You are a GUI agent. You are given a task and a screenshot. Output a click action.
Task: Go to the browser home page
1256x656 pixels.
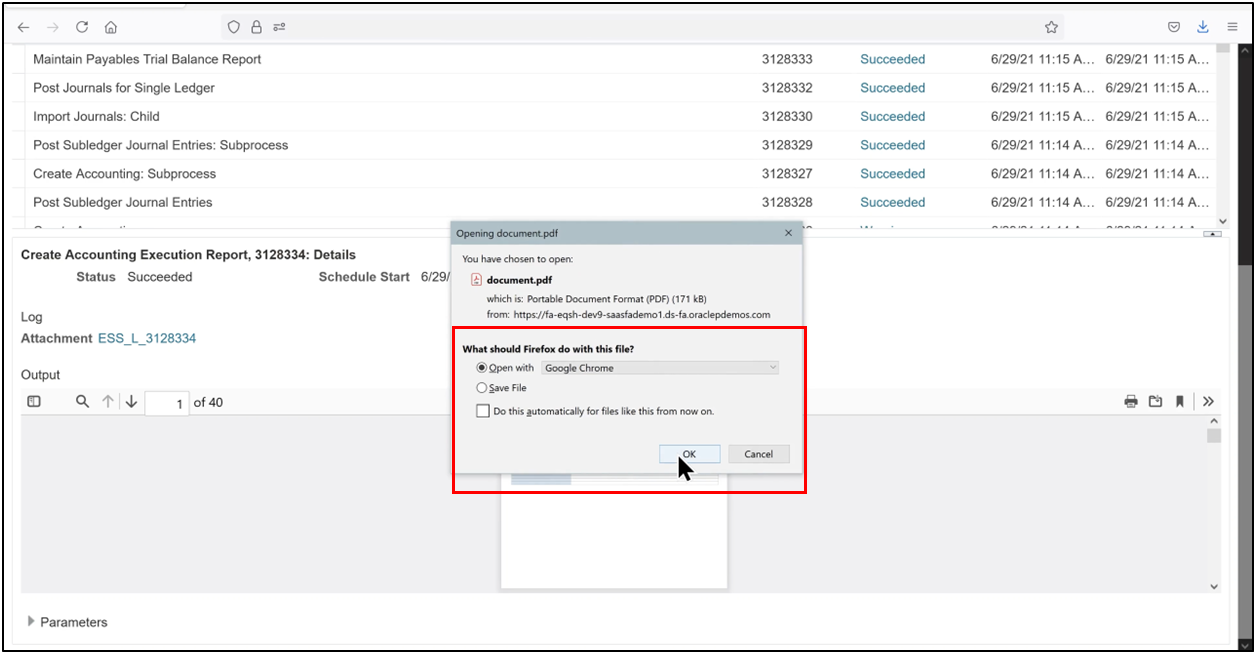tap(110, 27)
